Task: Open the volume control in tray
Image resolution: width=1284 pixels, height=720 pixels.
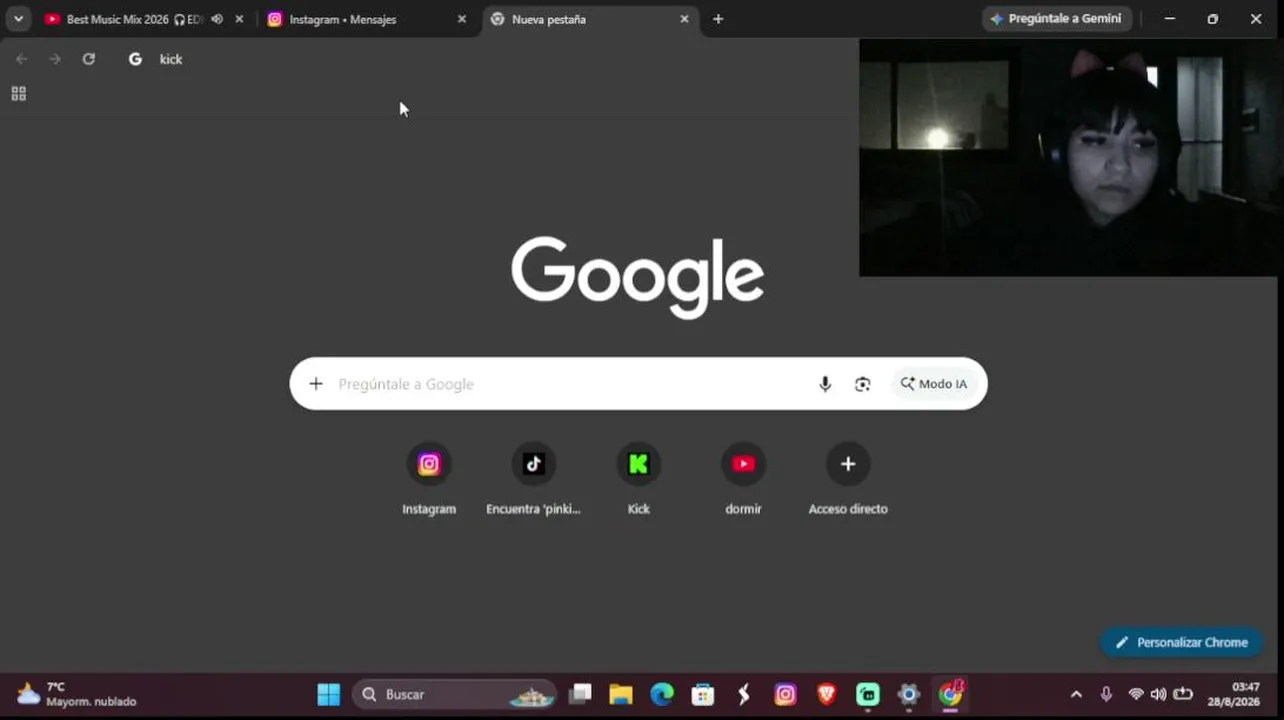Action: (1158, 694)
